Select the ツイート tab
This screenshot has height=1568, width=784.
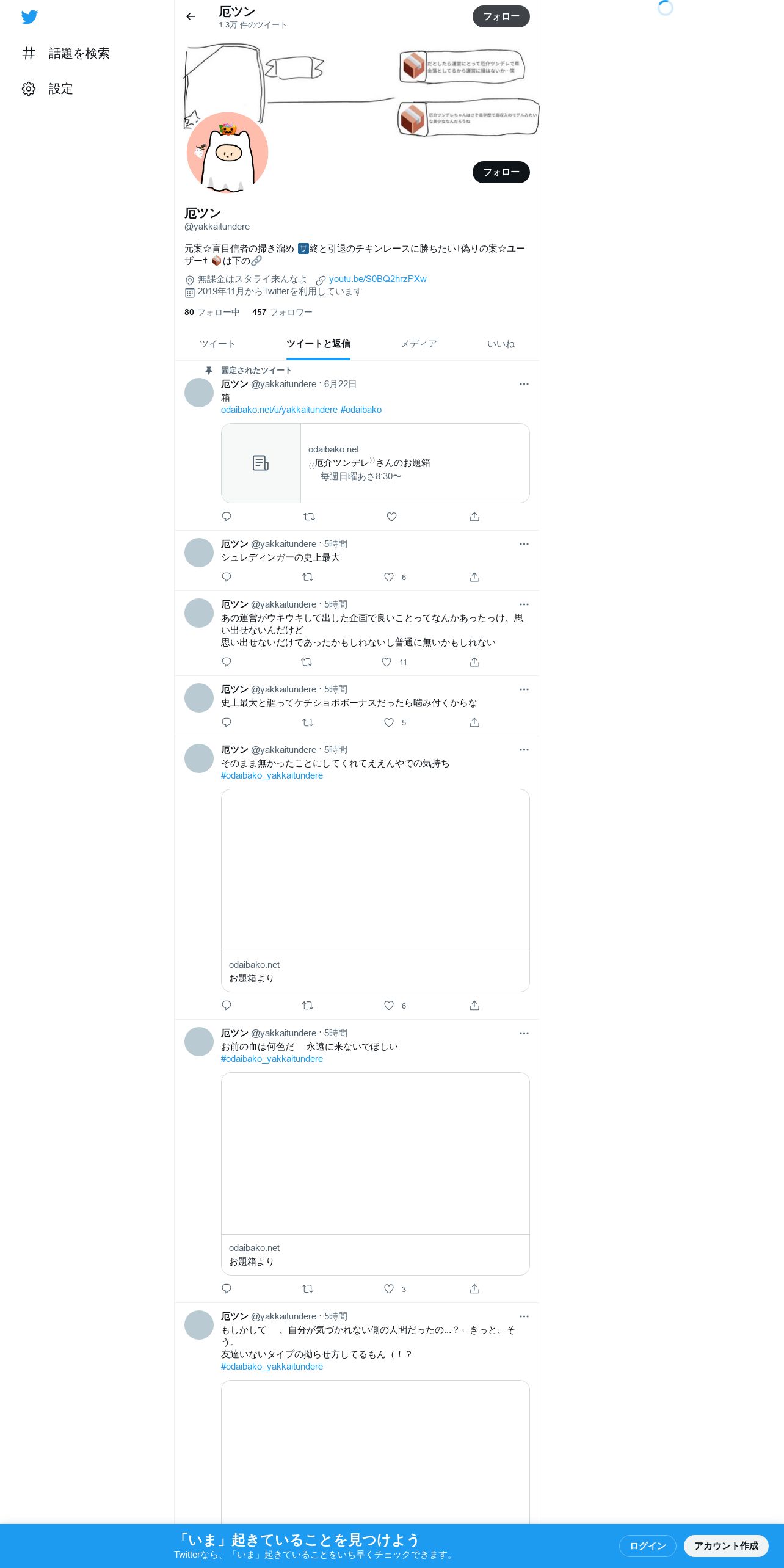click(x=217, y=344)
